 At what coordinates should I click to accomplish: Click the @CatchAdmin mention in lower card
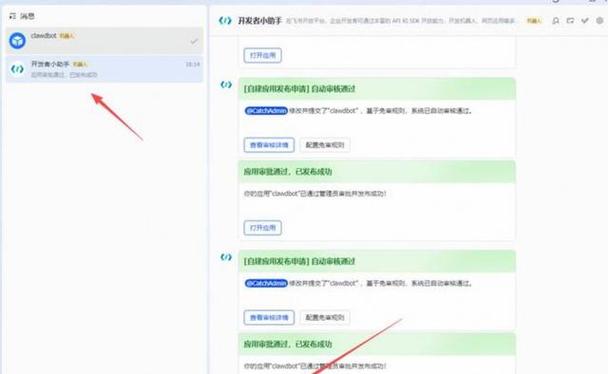[x=266, y=283]
